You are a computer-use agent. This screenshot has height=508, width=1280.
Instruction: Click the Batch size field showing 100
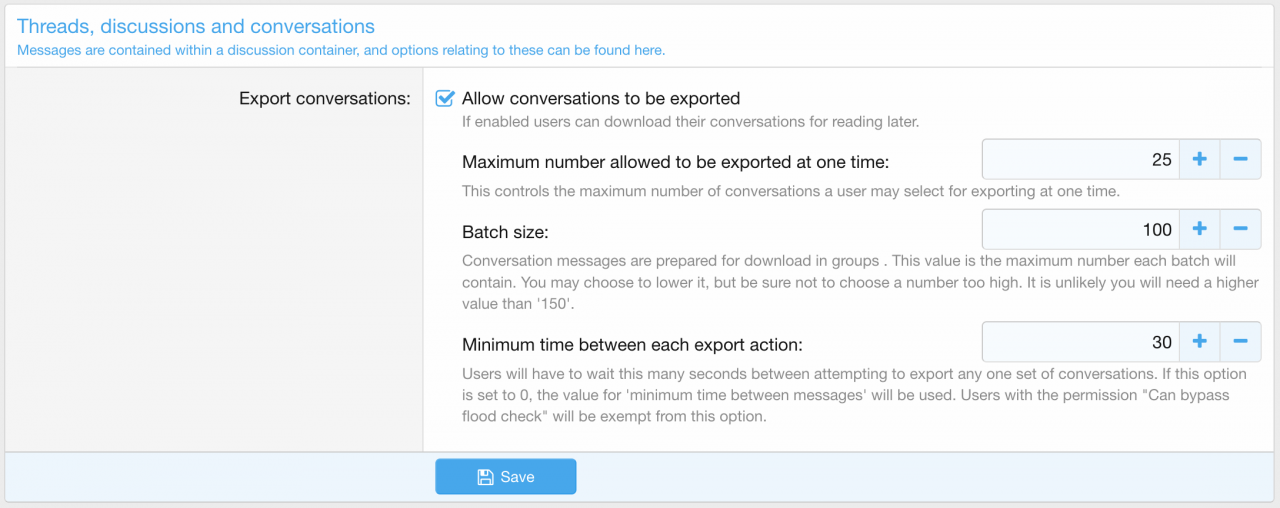click(x=1081, y=230)
